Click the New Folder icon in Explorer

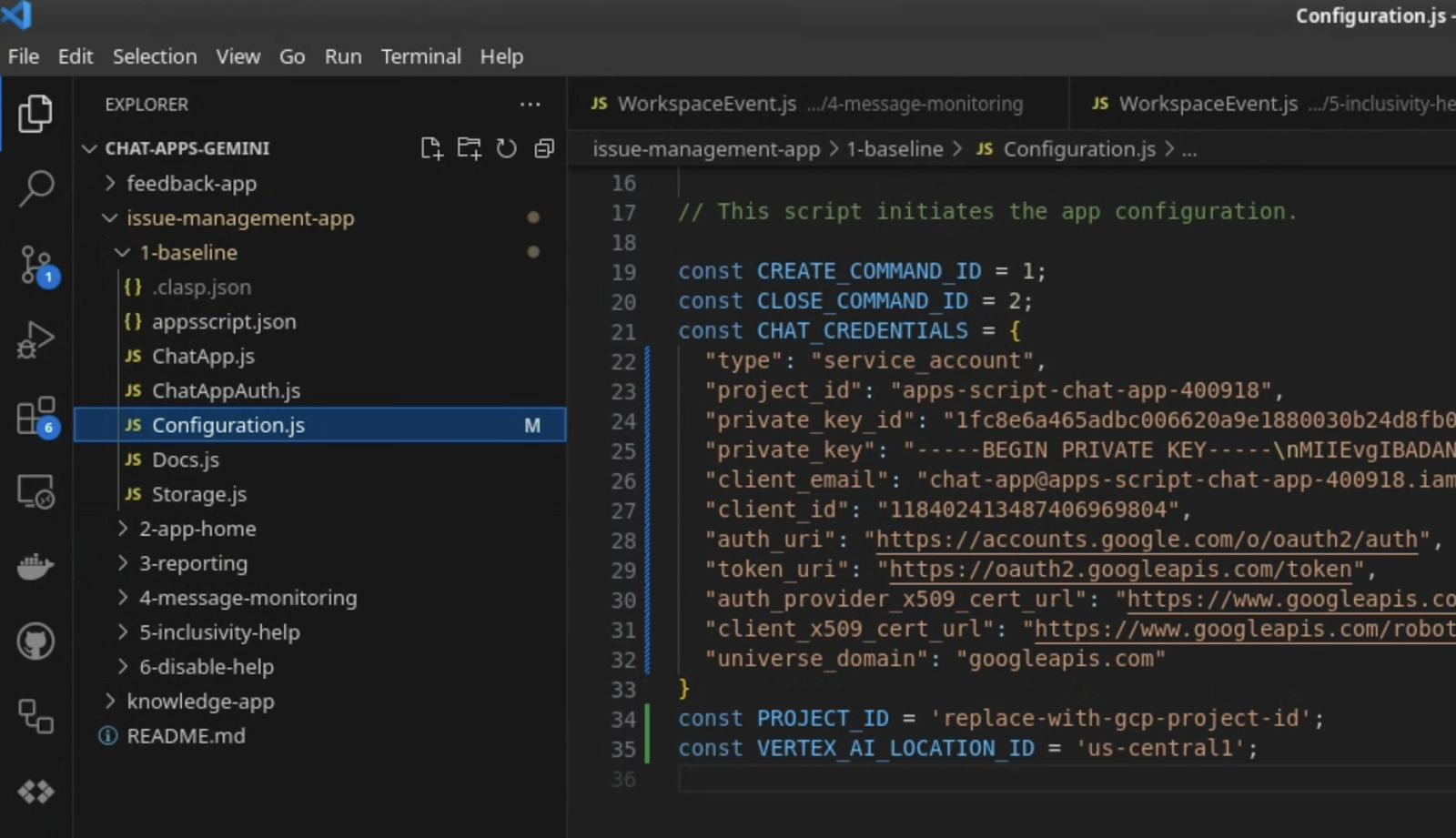[x=469, y=148]
